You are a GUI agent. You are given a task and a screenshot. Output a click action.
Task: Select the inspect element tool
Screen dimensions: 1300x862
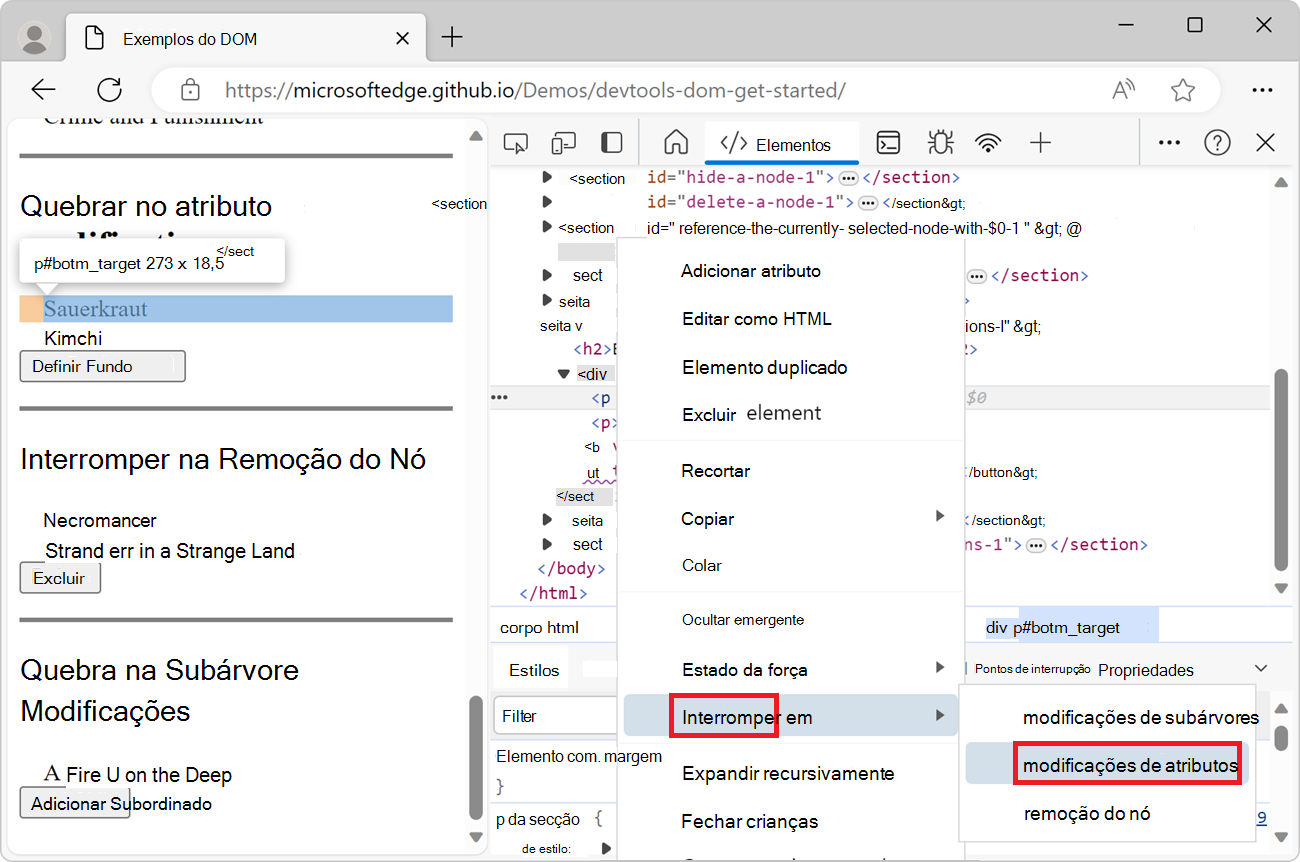click(x=516, y=142)
